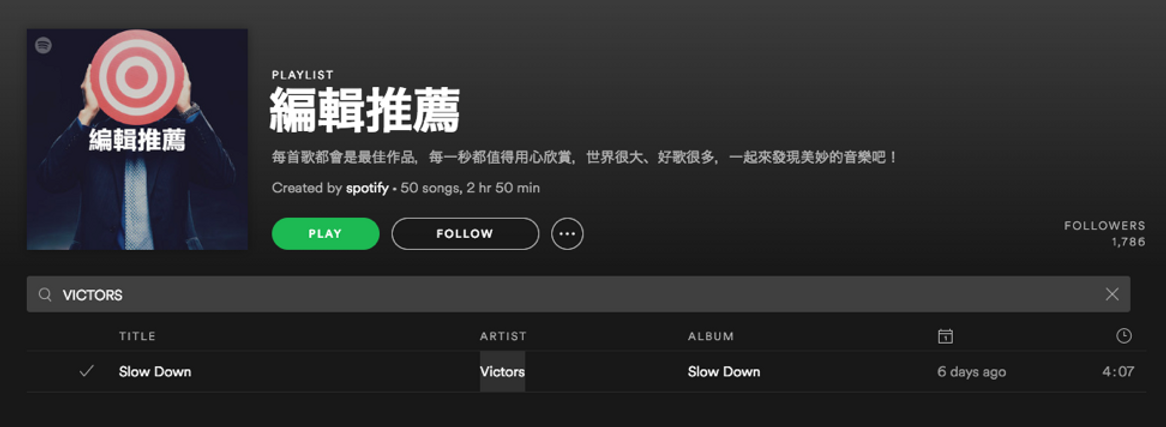Image resolution: width=1166 pixels, height=427 pixels.
Task: Sort tracks by ARTIST column
Action: point(503,336)
